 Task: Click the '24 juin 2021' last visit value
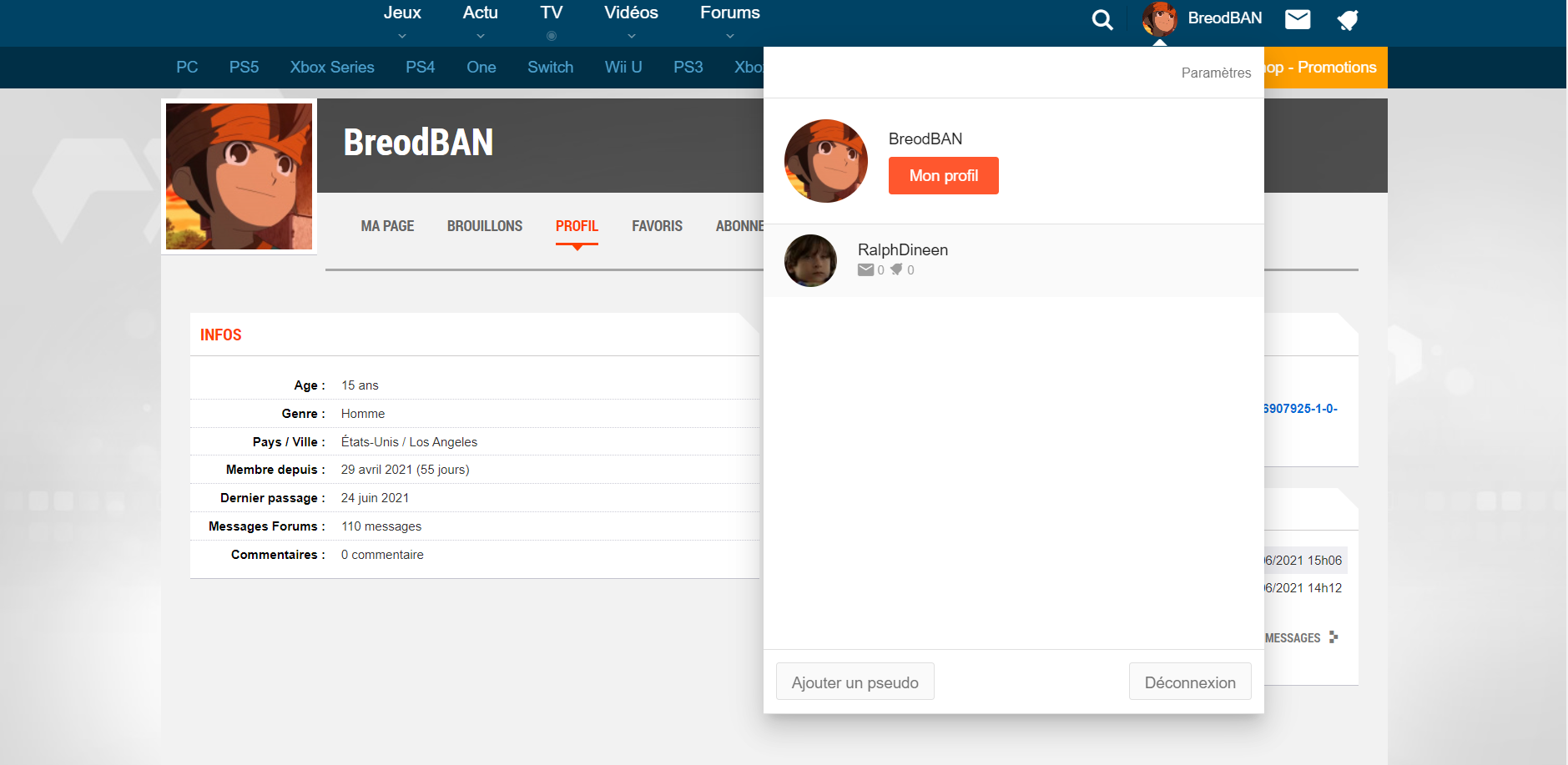(x=375, y=498)
